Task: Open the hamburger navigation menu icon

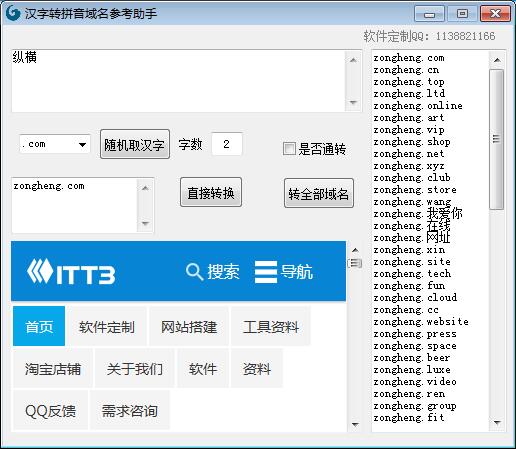Action: [266, 272]
